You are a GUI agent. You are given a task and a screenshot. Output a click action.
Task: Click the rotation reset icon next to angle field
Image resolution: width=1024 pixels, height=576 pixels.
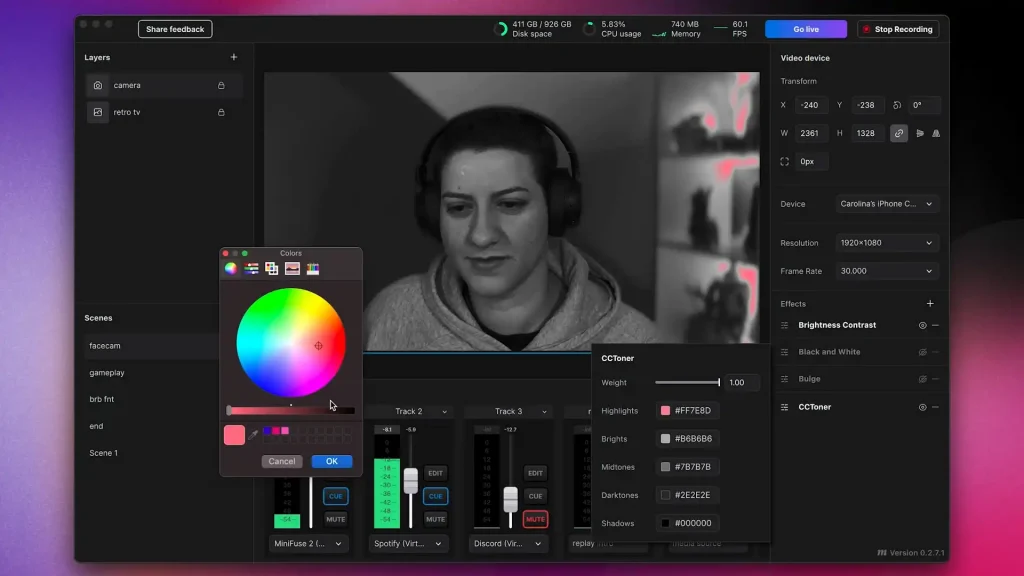[x=898, y=105]
